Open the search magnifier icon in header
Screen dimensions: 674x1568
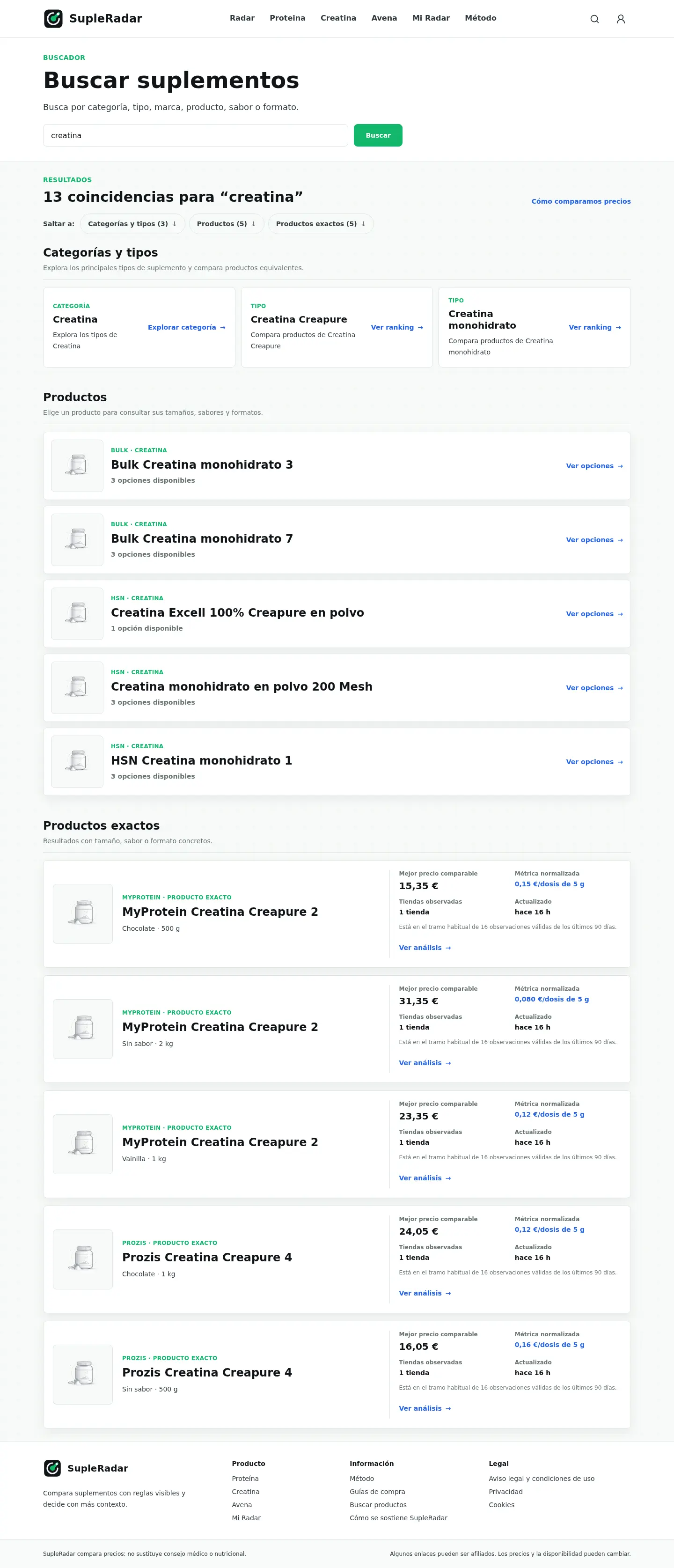(594, 19)
